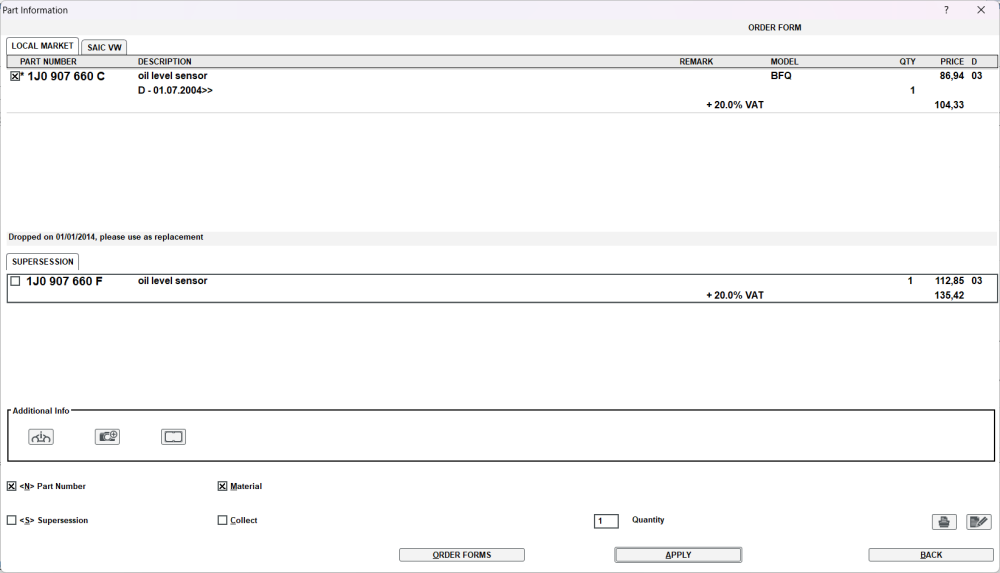This screenshot has height=573, width=1000.
Task: Click the VAT-inclusive price 104,33
Action: [949, 105]
